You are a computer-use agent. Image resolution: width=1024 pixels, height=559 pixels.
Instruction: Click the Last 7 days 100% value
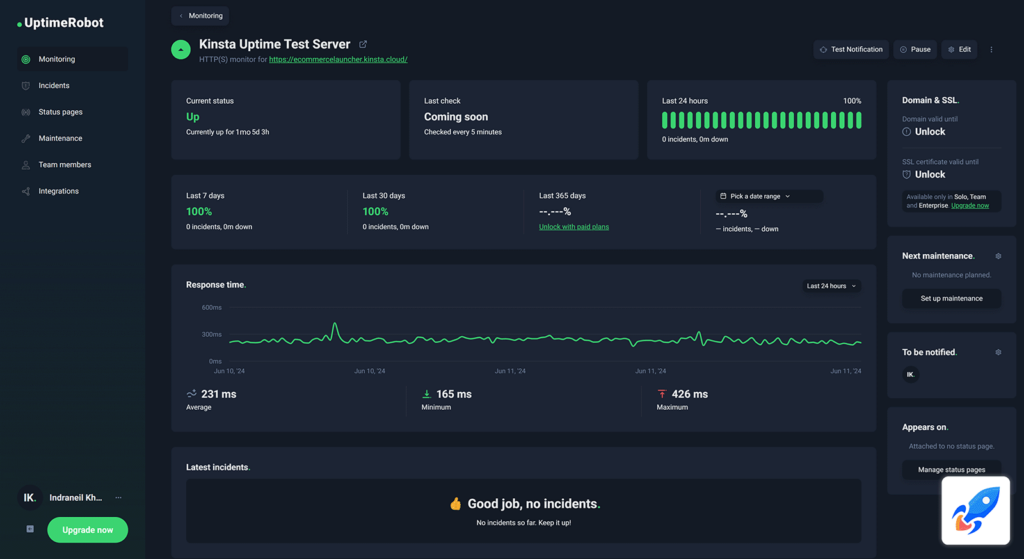[199, 212]
